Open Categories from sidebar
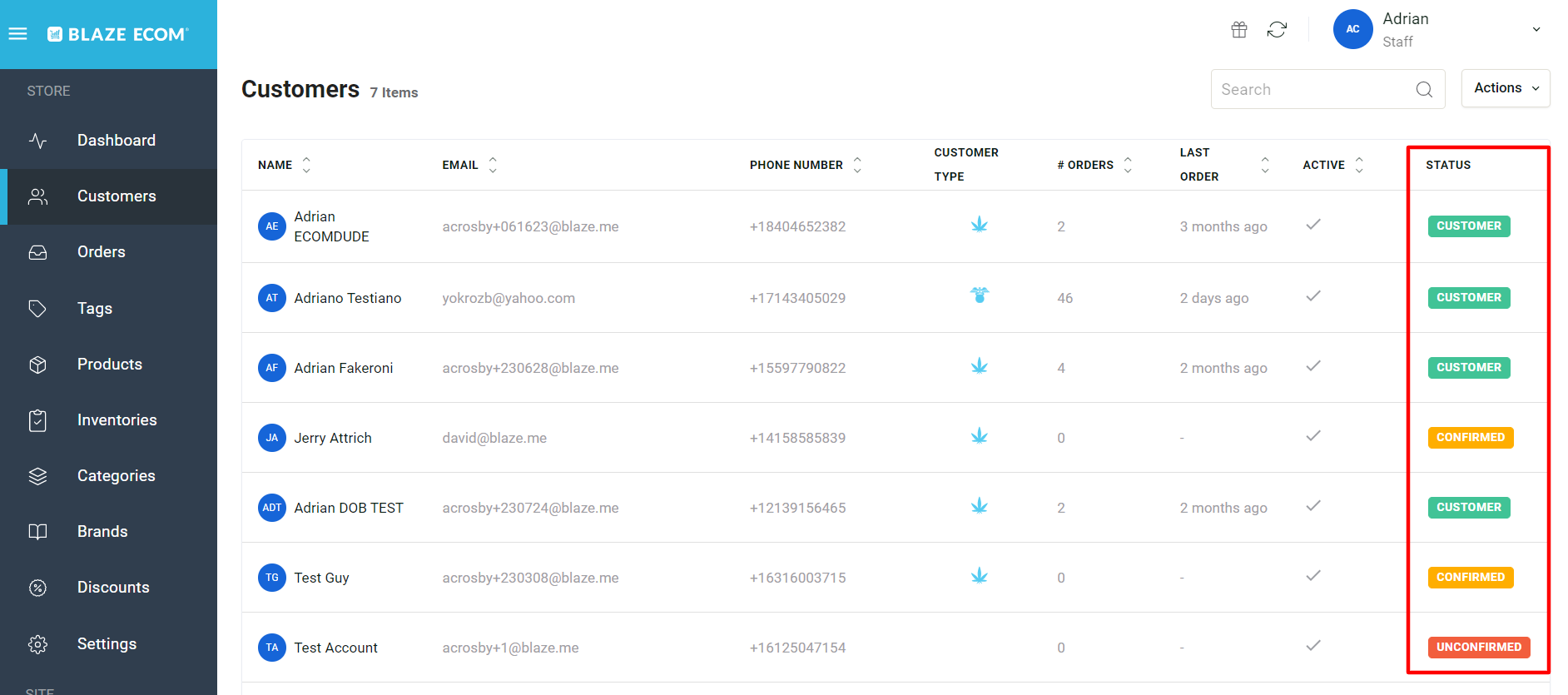 (x=108, y=475)
